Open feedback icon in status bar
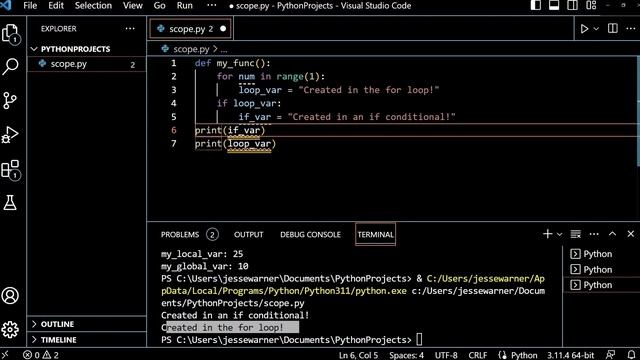640x360 pixels. [611, 355]
